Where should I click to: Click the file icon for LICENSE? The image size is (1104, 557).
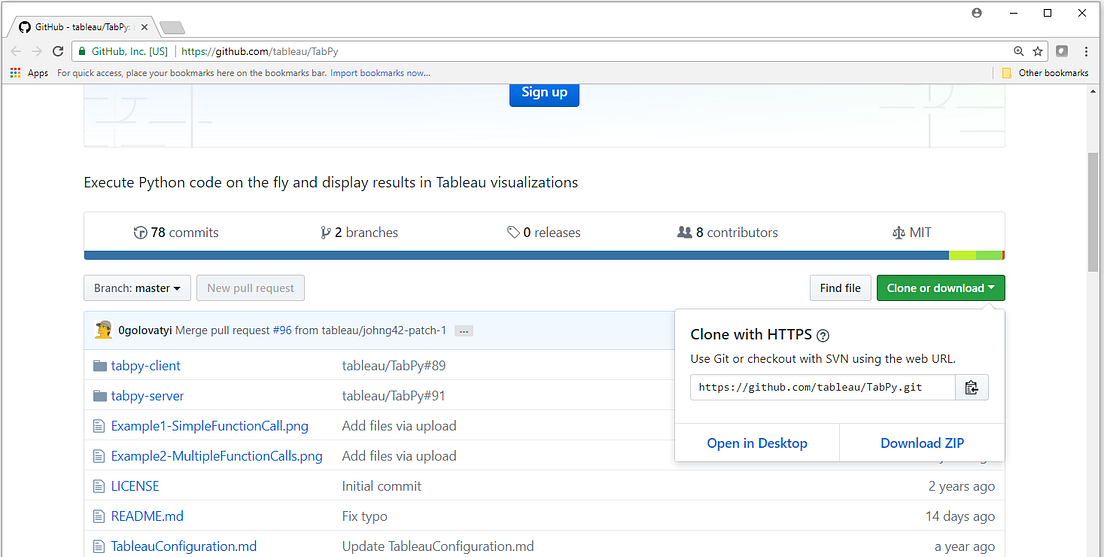99,486
